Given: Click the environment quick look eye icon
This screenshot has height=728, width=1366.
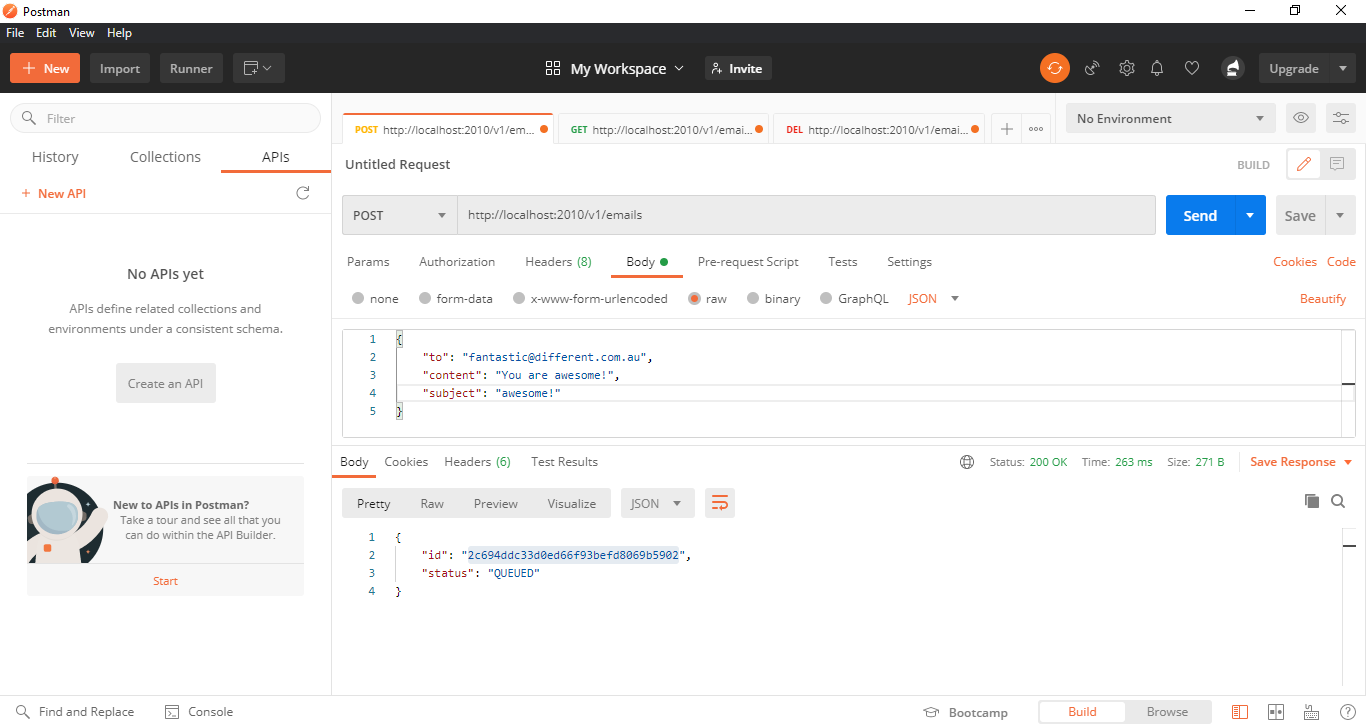Looking at the screenshot, I should 1301,118.
